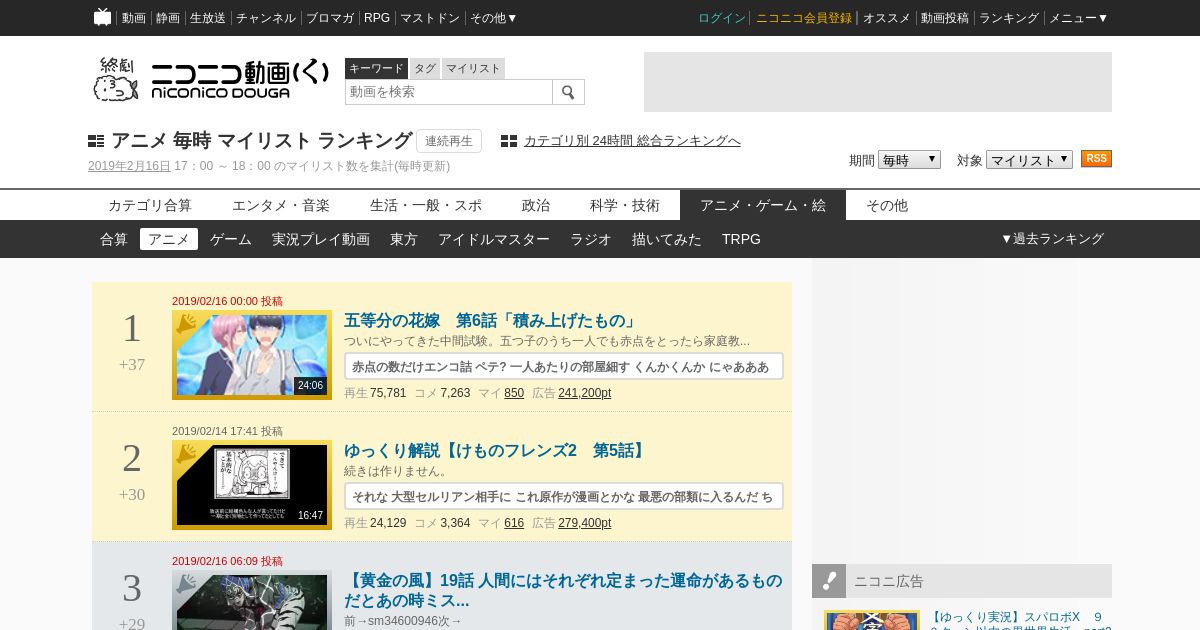Screen dimensions: 1200x630
Task: Switch to エンタメ・音楽 tab
Action: click(x=281, y=205)
